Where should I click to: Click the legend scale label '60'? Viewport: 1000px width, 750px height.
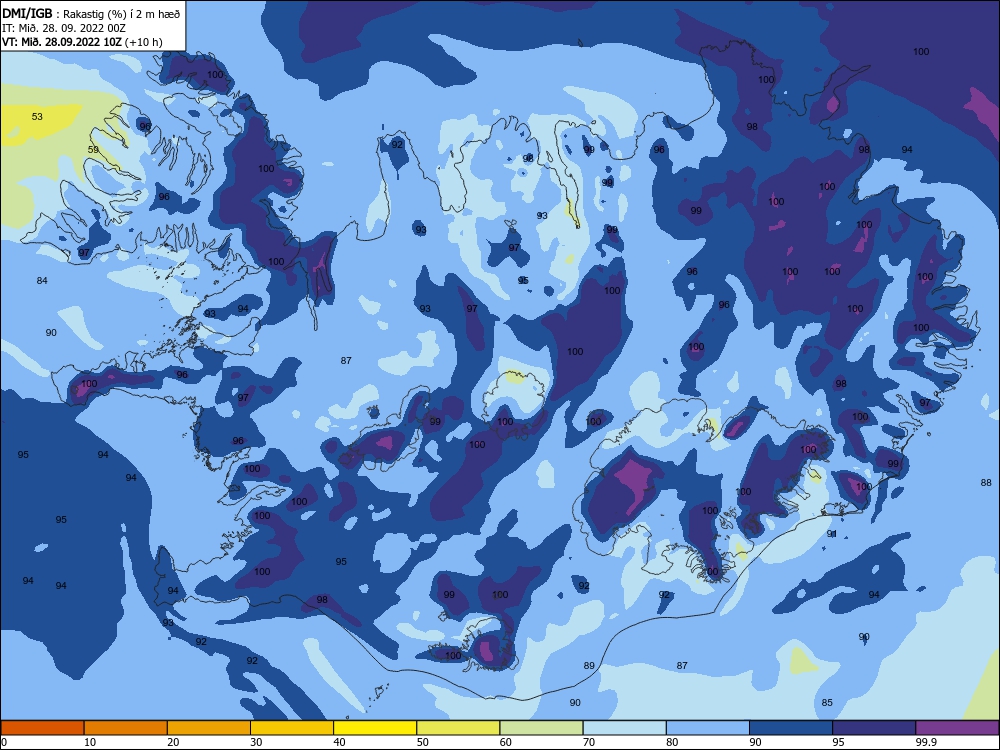(x=506, y=742)
